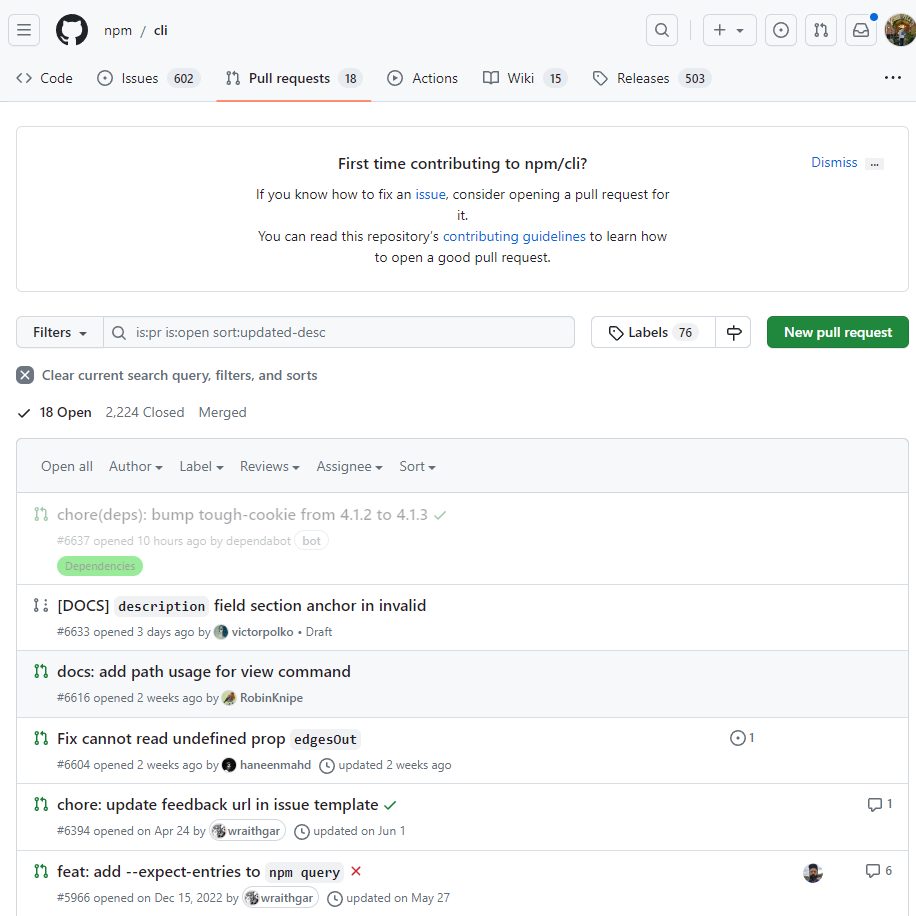This screenshot has height=916, width=916.
Task: Click wraithgar author on PR #5966
Action: pyautogui.click(x=281, y=898)
